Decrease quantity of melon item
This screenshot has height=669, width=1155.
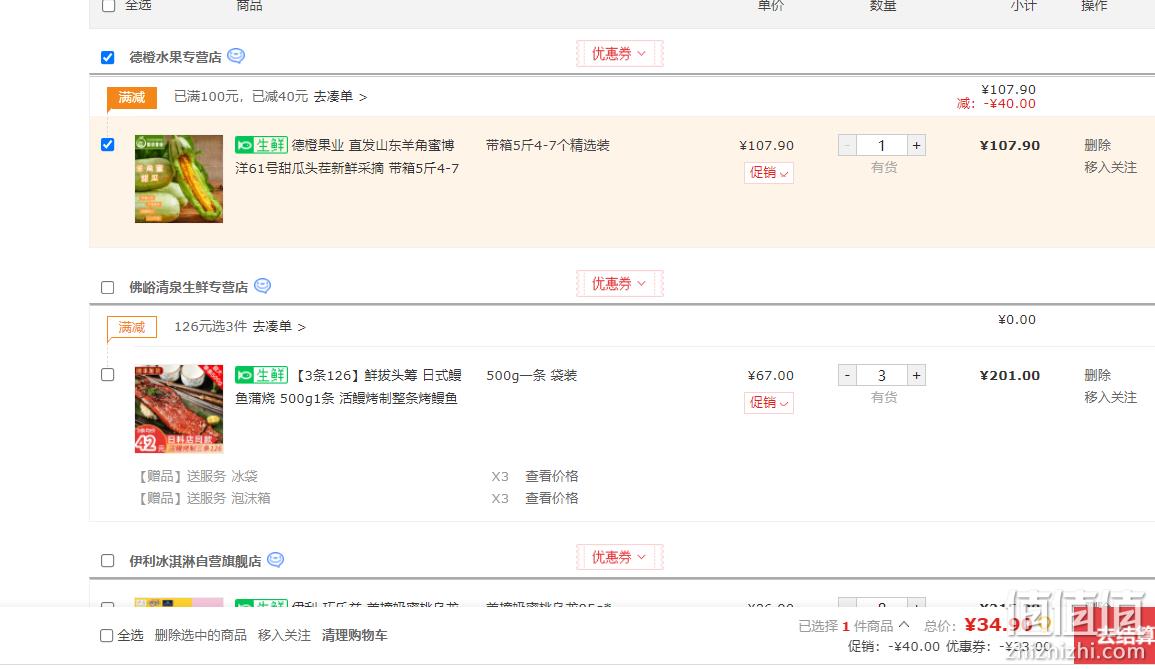click(x=847, y=145)
